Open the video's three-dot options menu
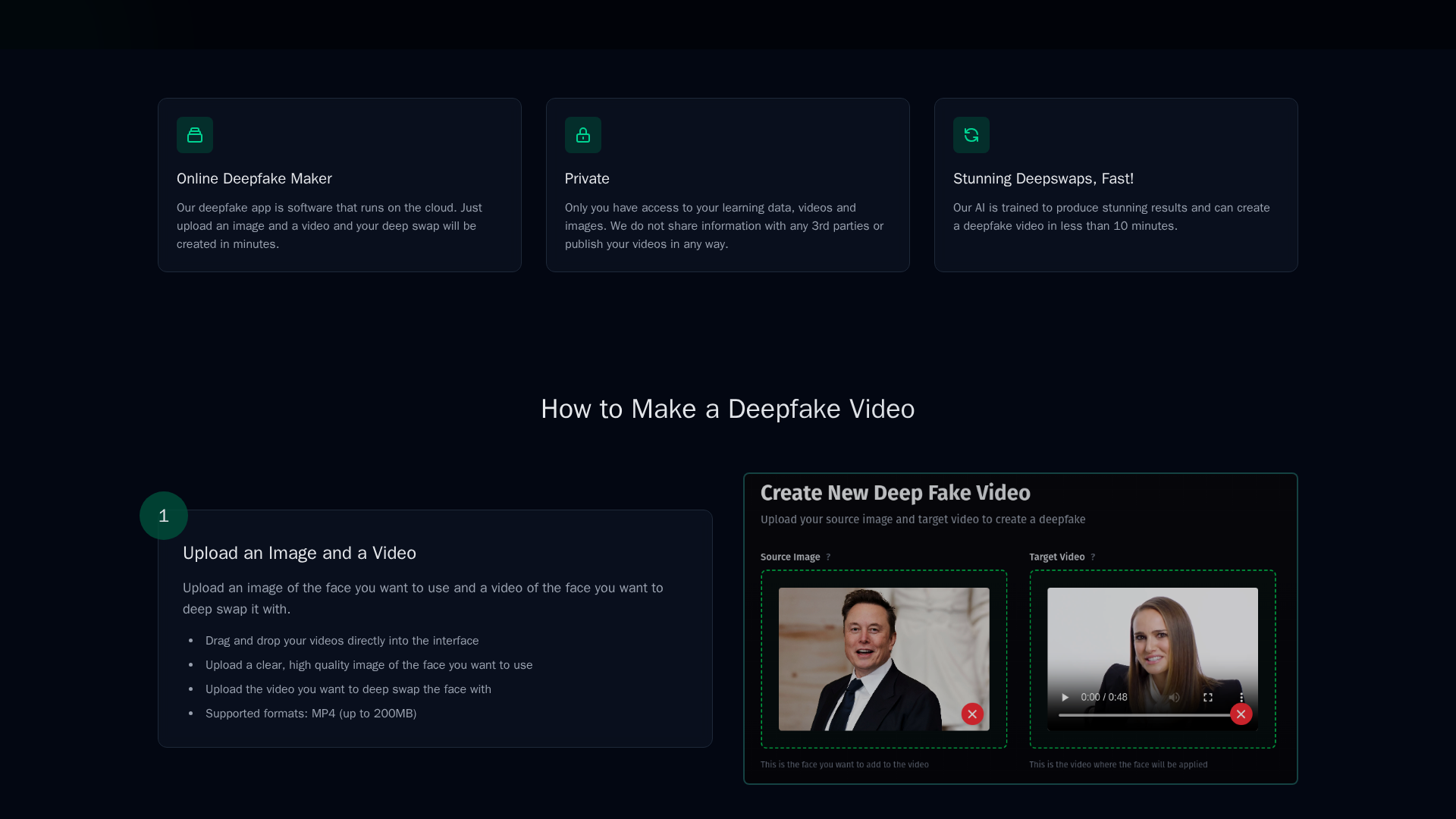The width and height of the screenshot is (1456, 819). point(1241,697)
